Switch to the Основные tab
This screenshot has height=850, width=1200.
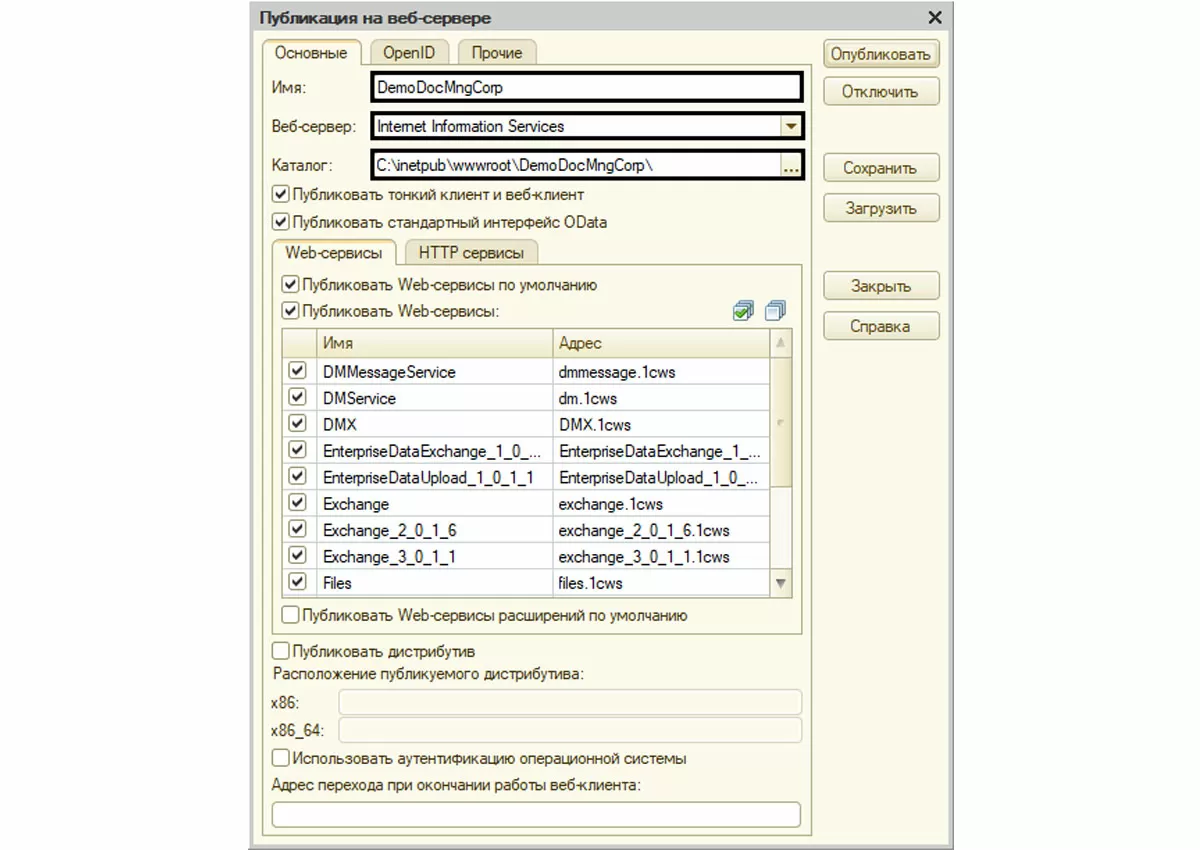[311, 53]
